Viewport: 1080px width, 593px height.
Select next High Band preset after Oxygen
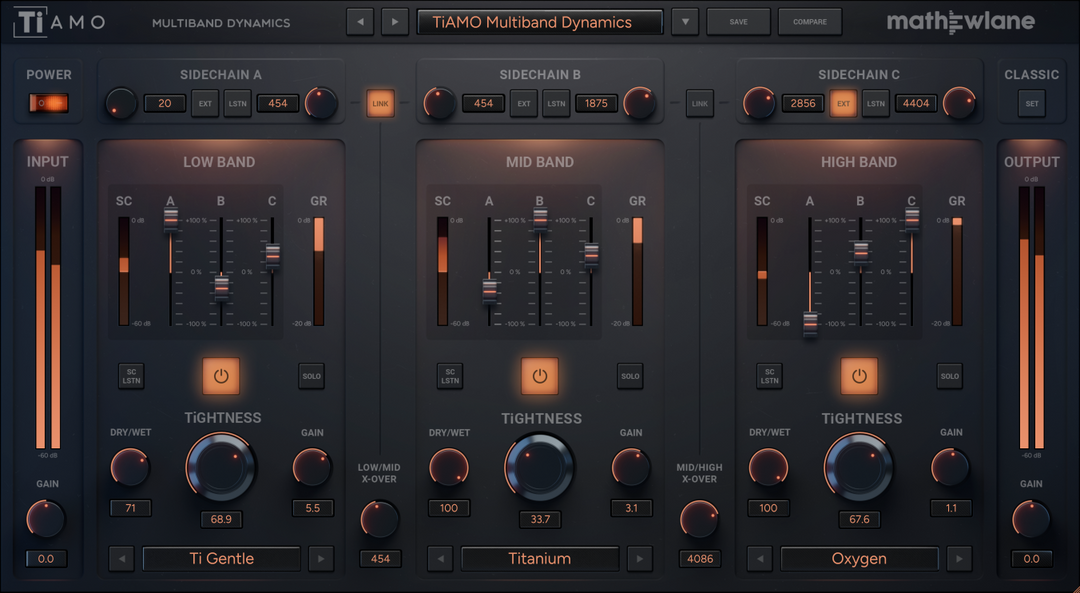(959, 559)
